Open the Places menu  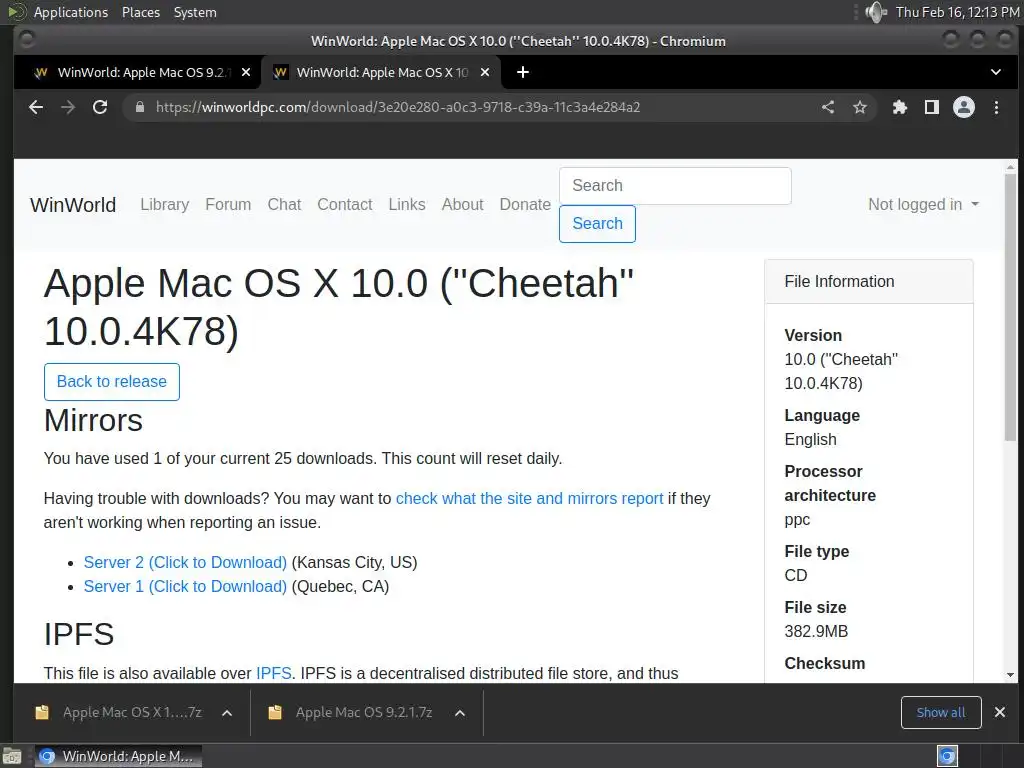point(141,12)
